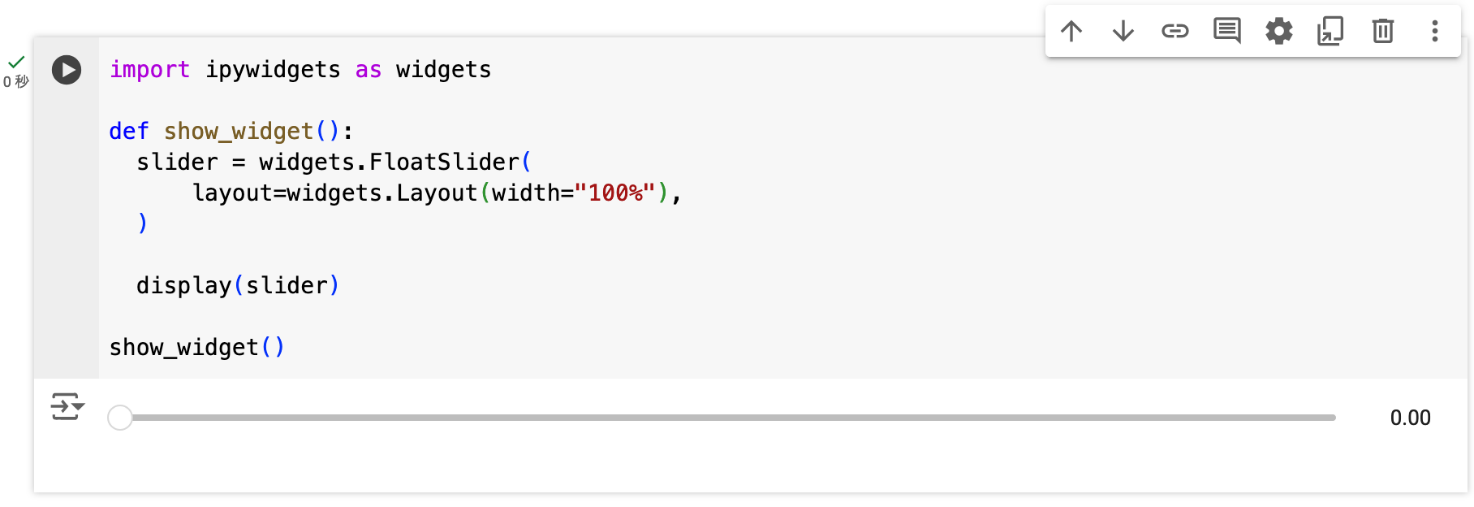Run the code cell

[66, 70]
